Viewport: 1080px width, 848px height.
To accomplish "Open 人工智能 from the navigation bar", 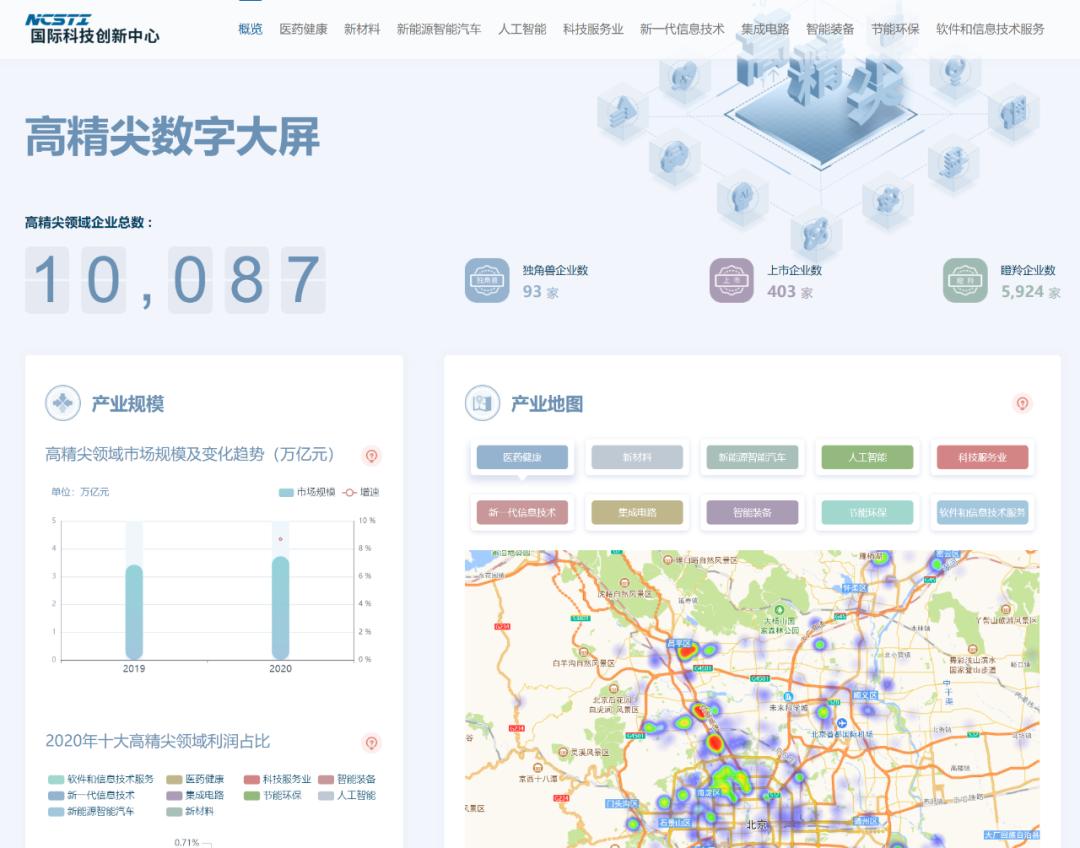I will click(524, 30).
